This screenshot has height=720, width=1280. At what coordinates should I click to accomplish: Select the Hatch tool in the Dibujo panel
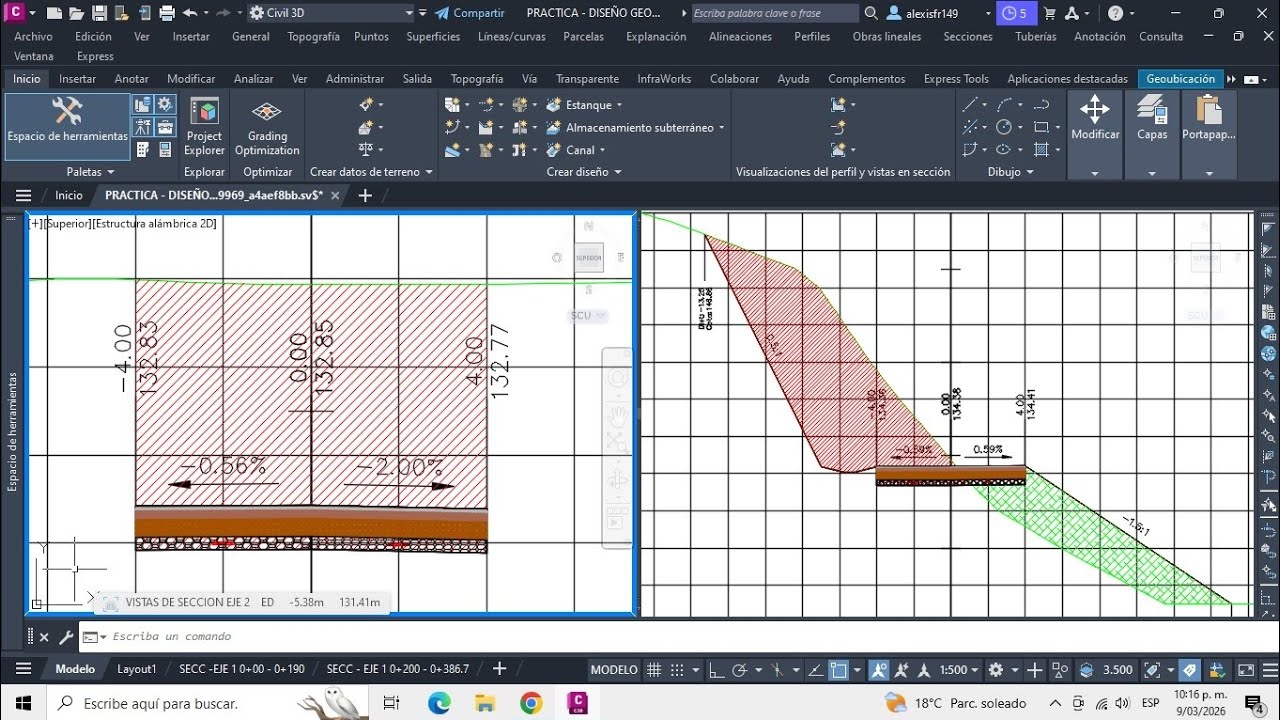click(x=1041, y=150)
